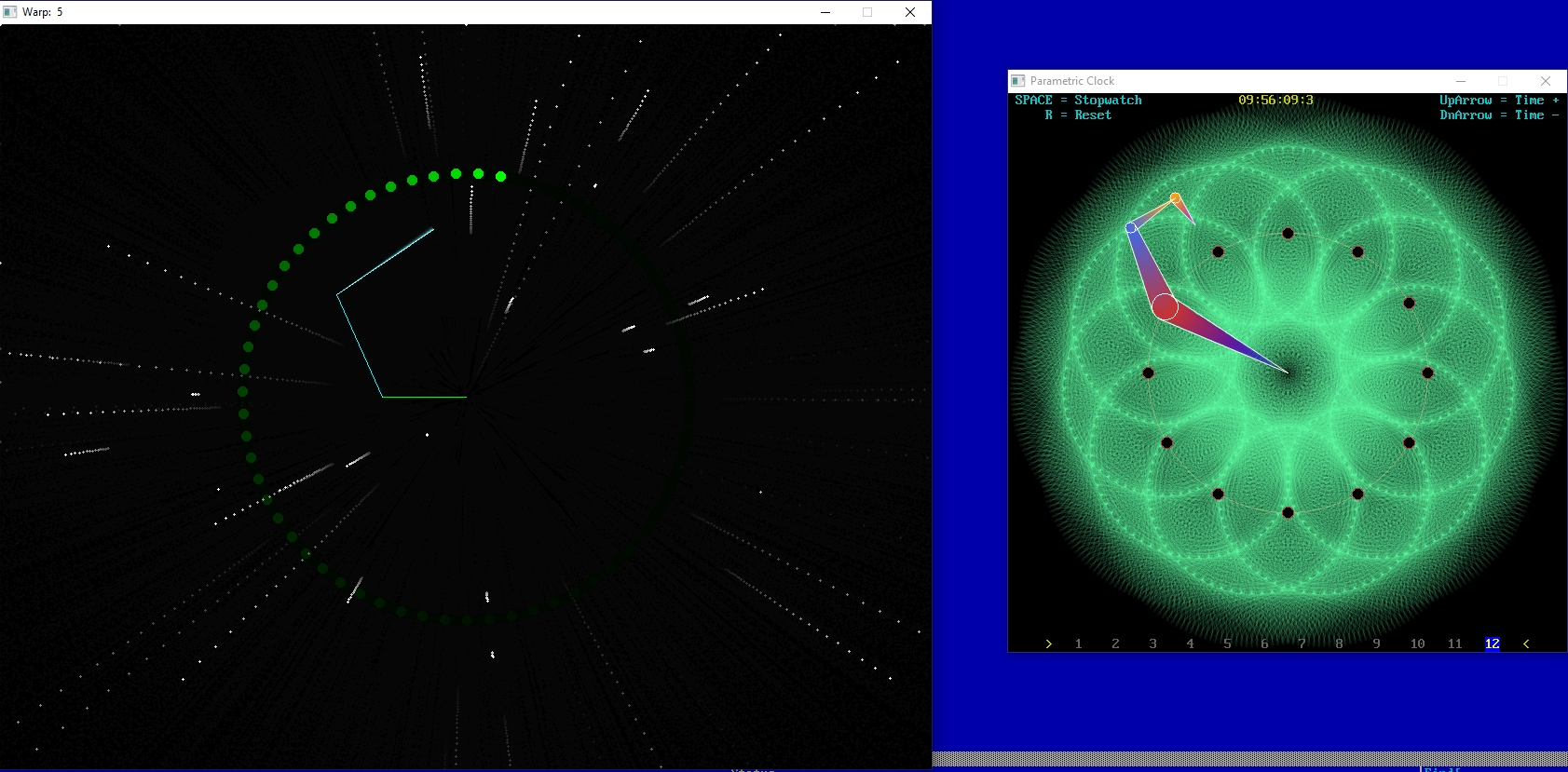This screenshot has height=772, width=1568.
Task: Click highlighted number 12 in selector row
Action: pyautogui.click(x=1492, y=643)
